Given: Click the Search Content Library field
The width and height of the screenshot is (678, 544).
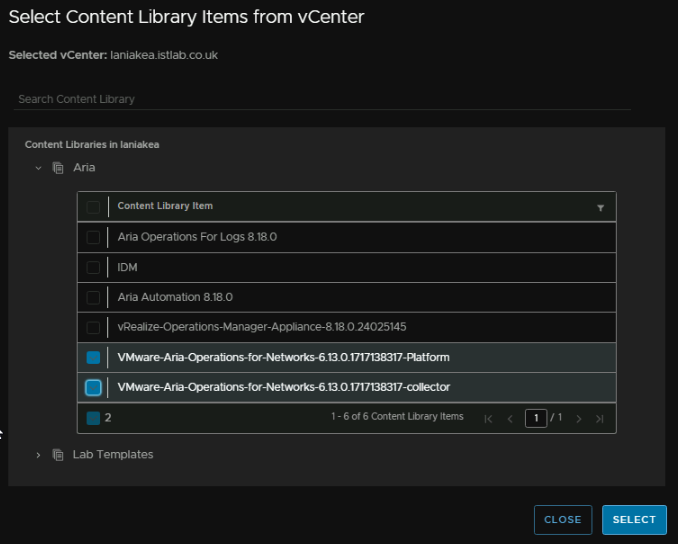Looking at the screenshot, I should tap(322, 99).
